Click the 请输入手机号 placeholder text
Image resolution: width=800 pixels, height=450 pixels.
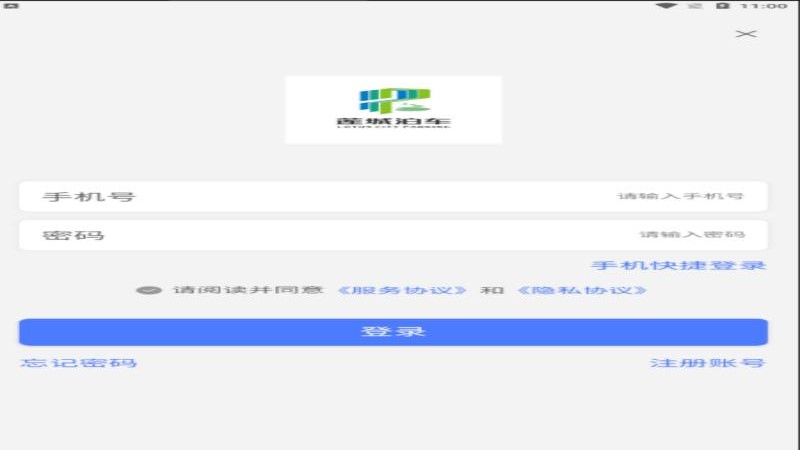click(680, 196)
